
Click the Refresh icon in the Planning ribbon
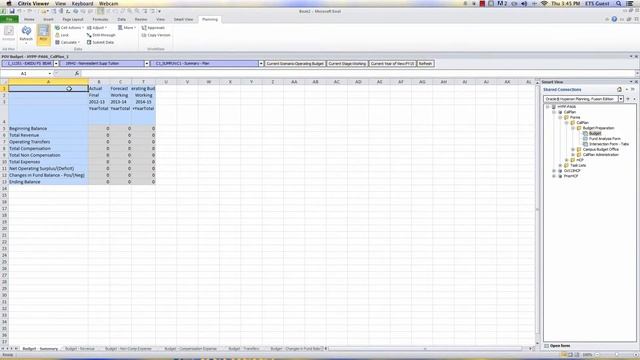click(x=26, y=32)
